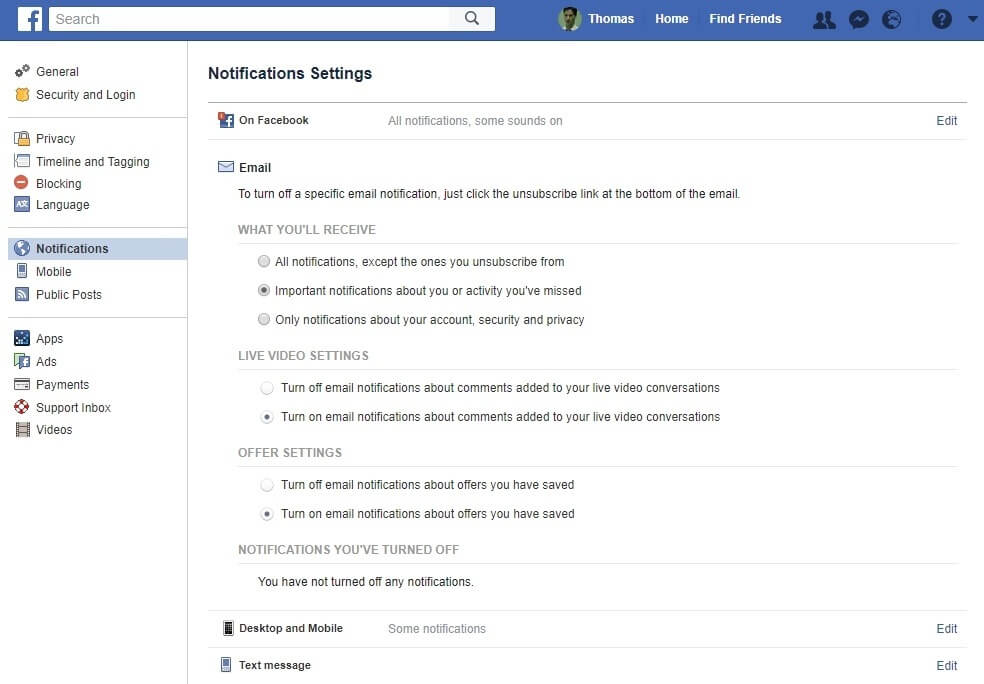Click 'You have not turned off any notifications.'
The width and height of the screenshot is (984, 684).
click(x=365, y=582)
